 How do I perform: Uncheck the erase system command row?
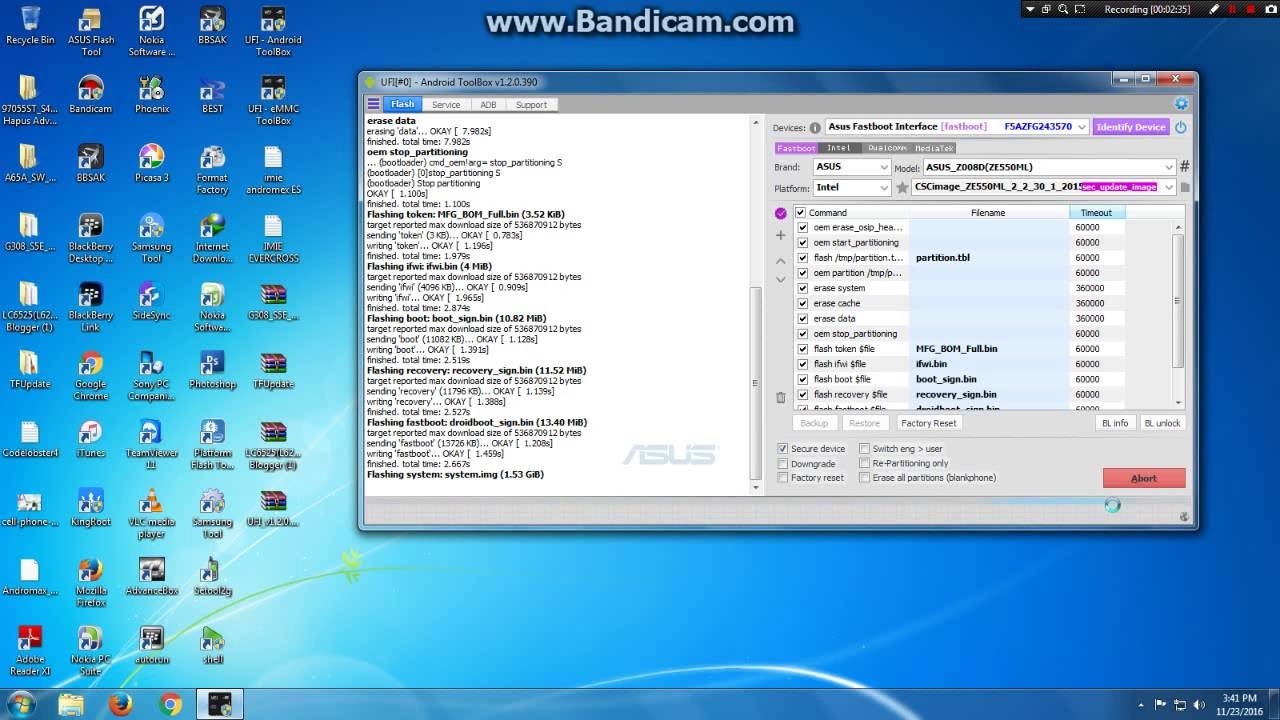(802, 288)
